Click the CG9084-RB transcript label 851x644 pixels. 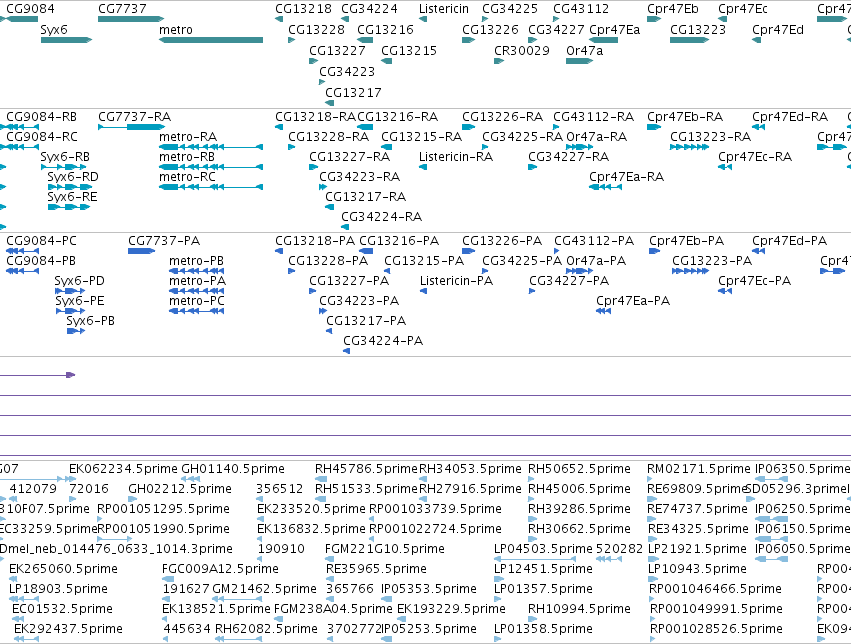click(x=41, y=117)
